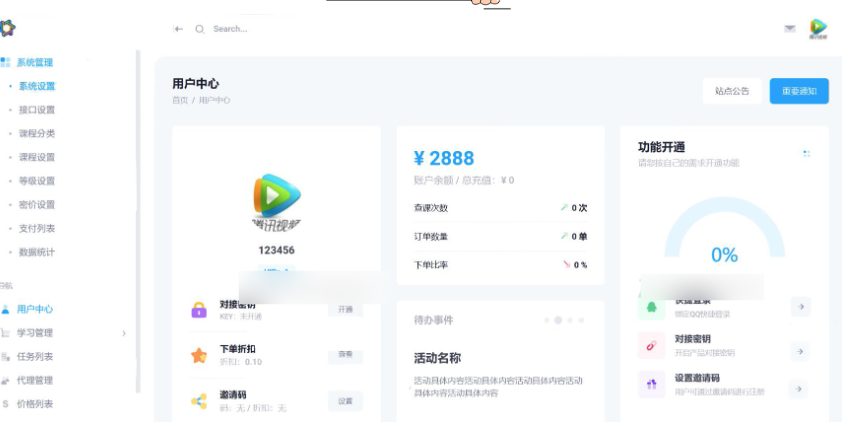Screen dimensions: 842x431
Task: Click the 活动名称 heading
Action: [x=437, y=359]
